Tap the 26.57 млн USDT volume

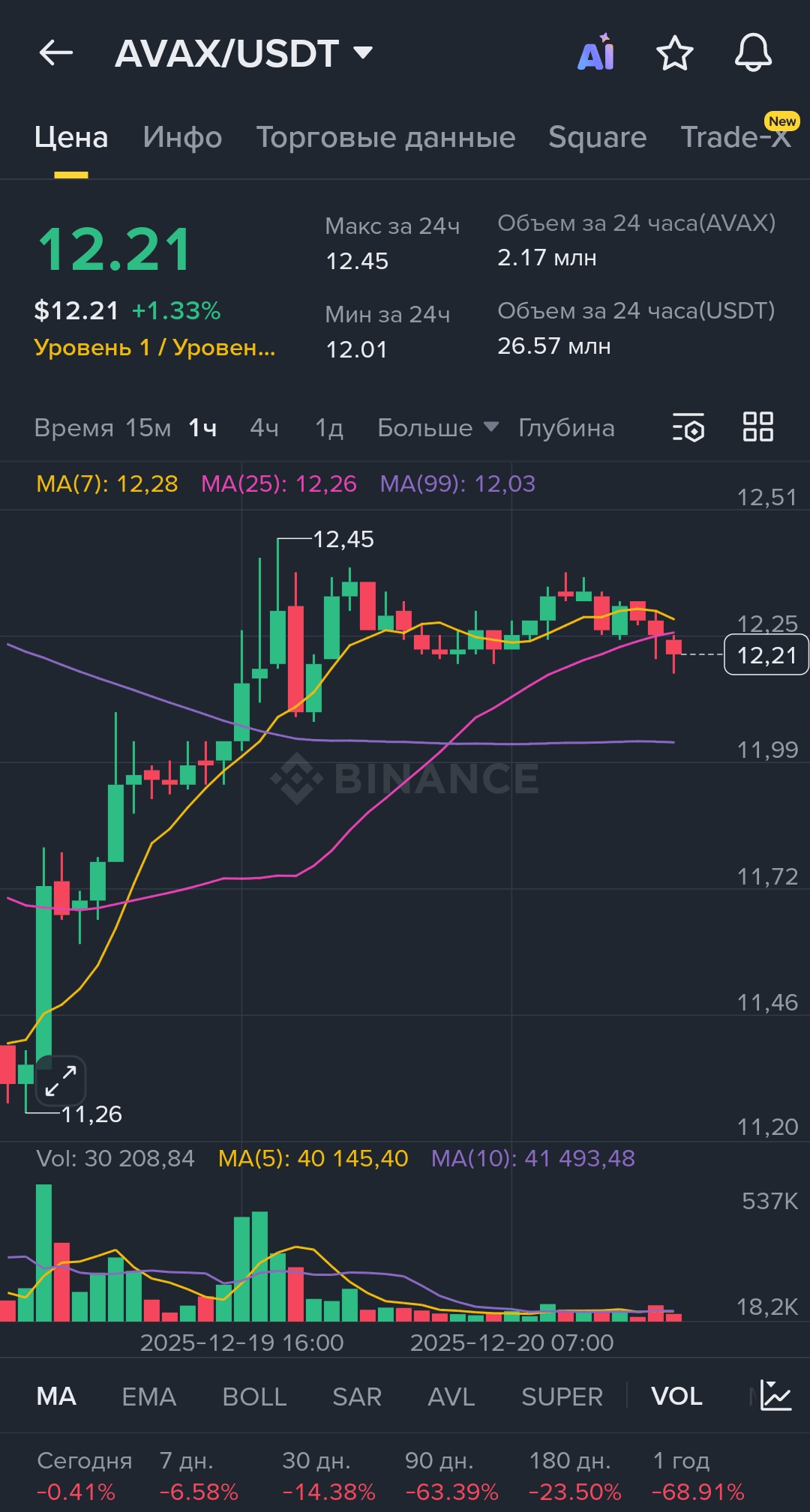(x=553, y=346)
